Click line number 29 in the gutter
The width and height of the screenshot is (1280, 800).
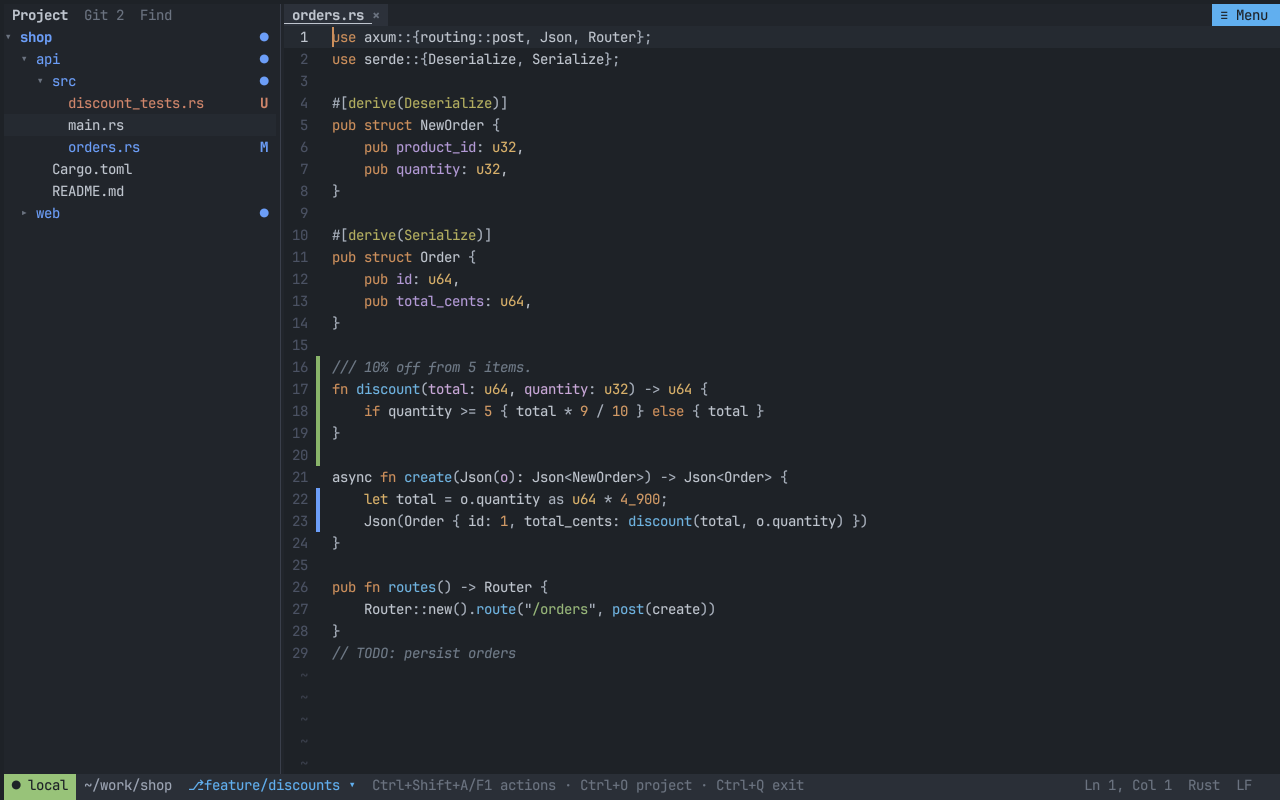(x=300, y=653)
